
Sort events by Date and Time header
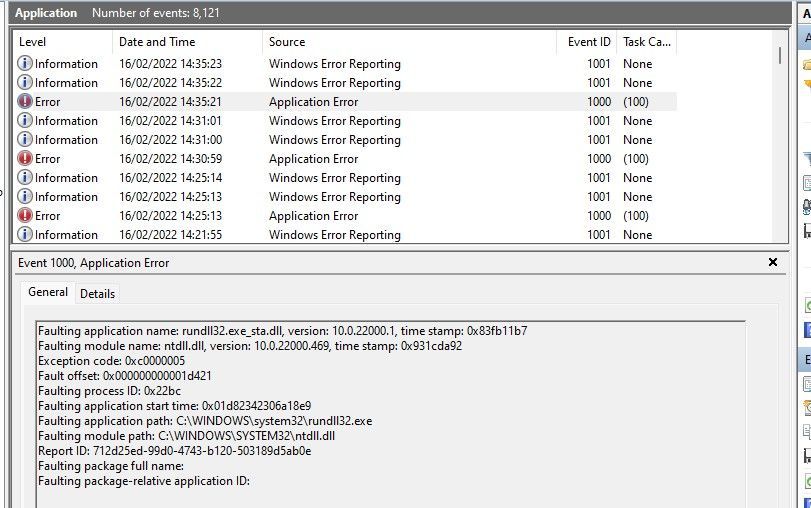[x=187, y=42]
